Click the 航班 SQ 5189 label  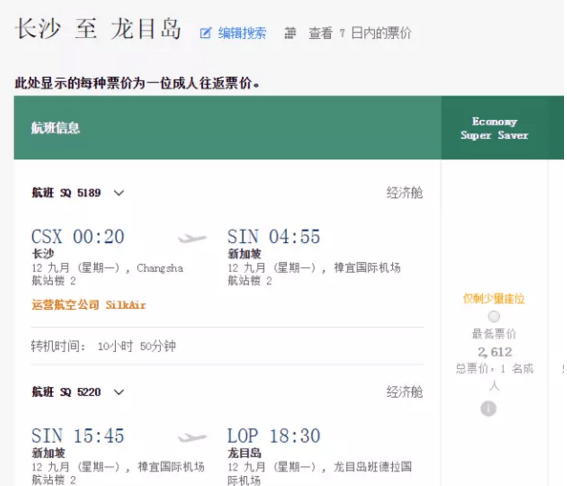coord(66,193)
